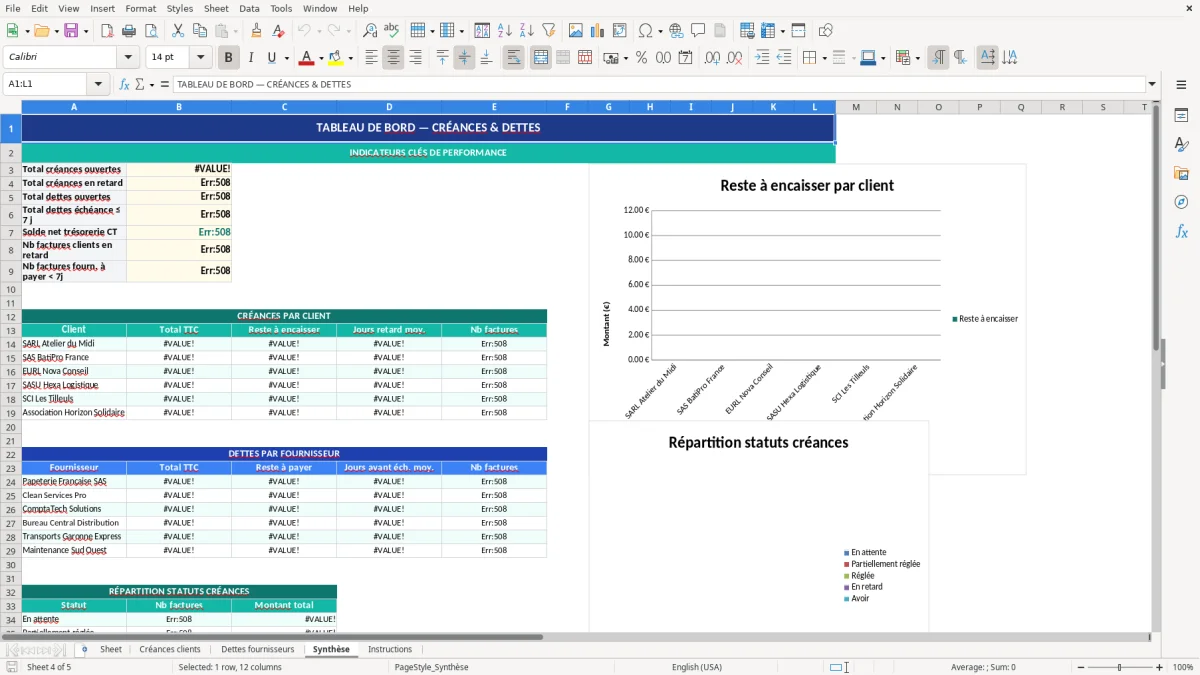Click zoom in plus button
The width and height of the screenshot is (1200, 675).
[x=1160, y=667]
